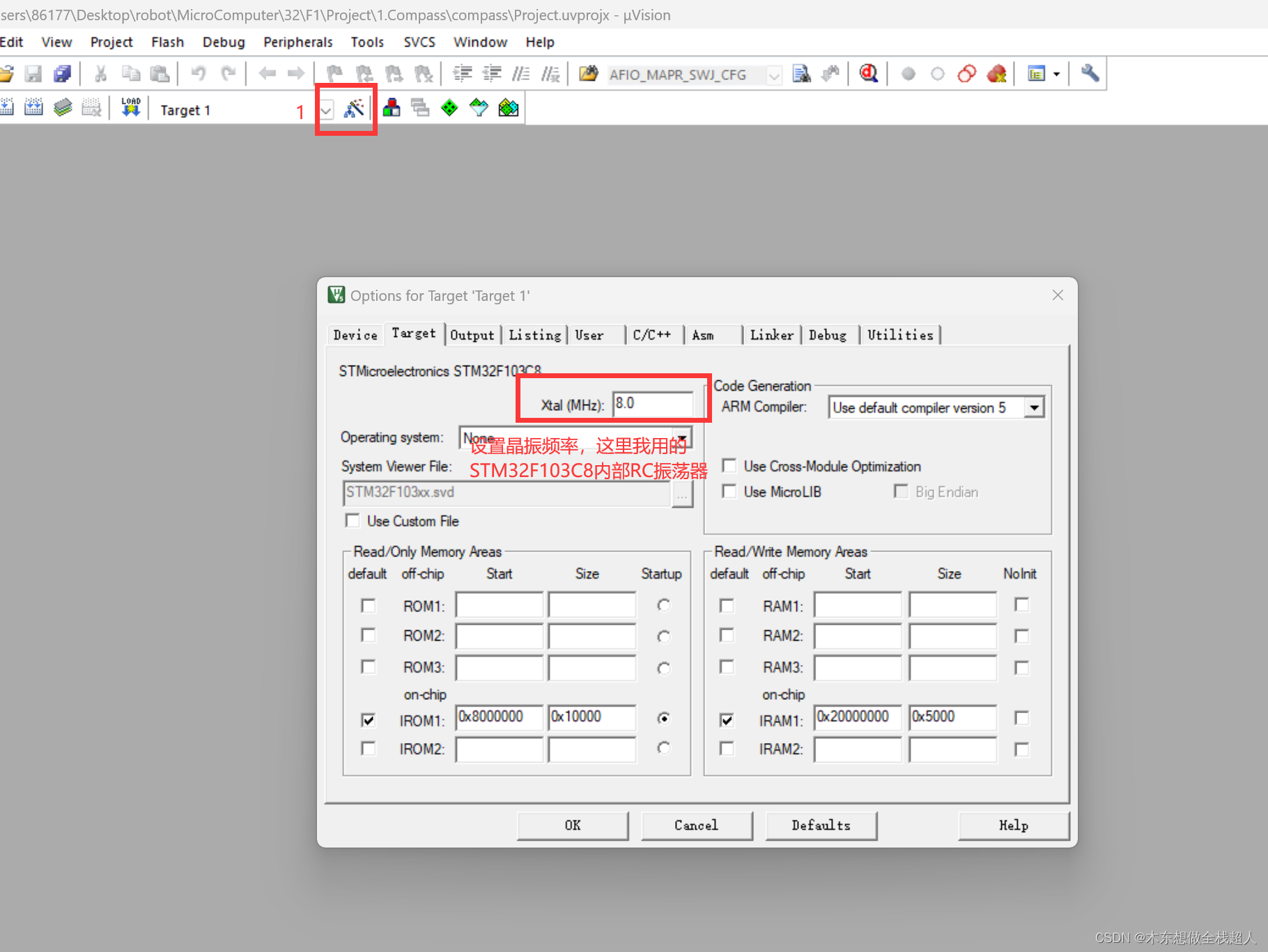Check the IRAM1 NoInit checkbox
The height and width of the screenshot is (952, 1268).
point(1021,718)
